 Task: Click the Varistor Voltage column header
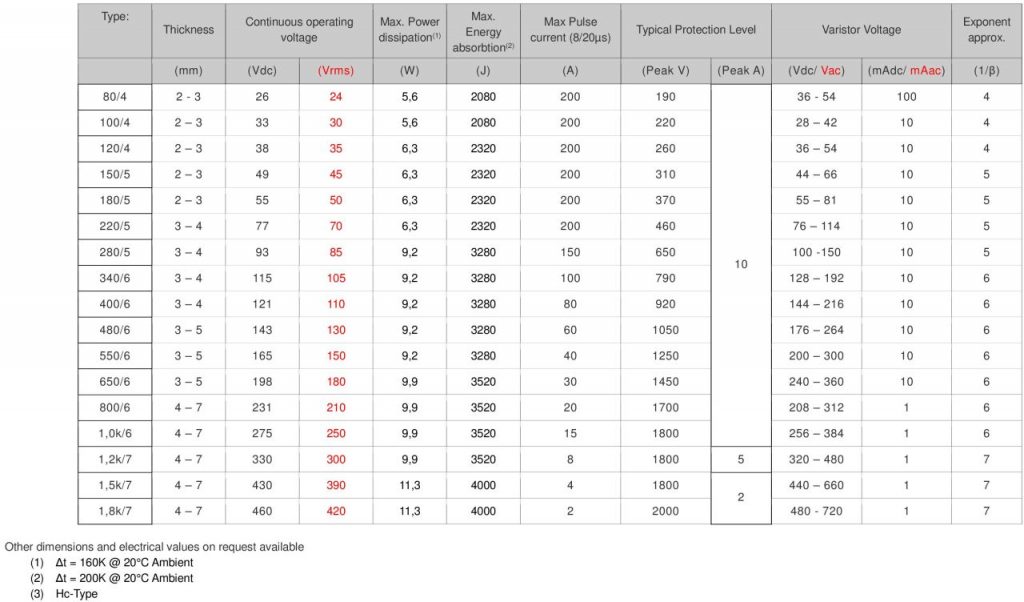[861, 30]
